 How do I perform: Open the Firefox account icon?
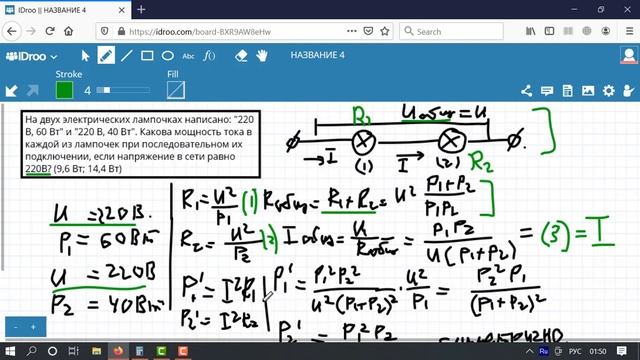coord(606,31)
